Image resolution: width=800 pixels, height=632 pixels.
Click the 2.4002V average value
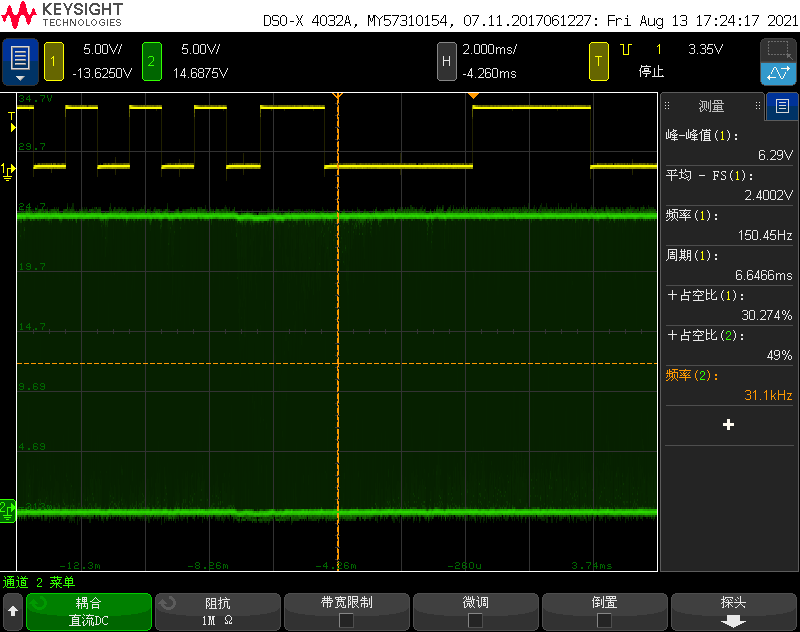(768, 195)
